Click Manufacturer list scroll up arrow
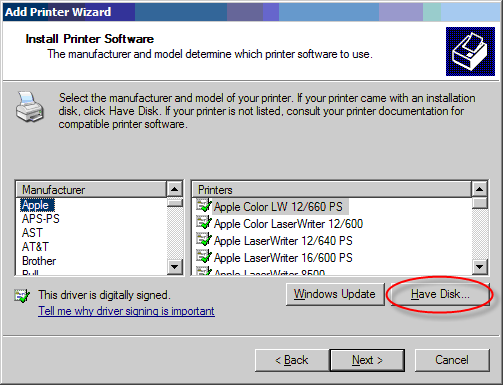 point(175,190)
